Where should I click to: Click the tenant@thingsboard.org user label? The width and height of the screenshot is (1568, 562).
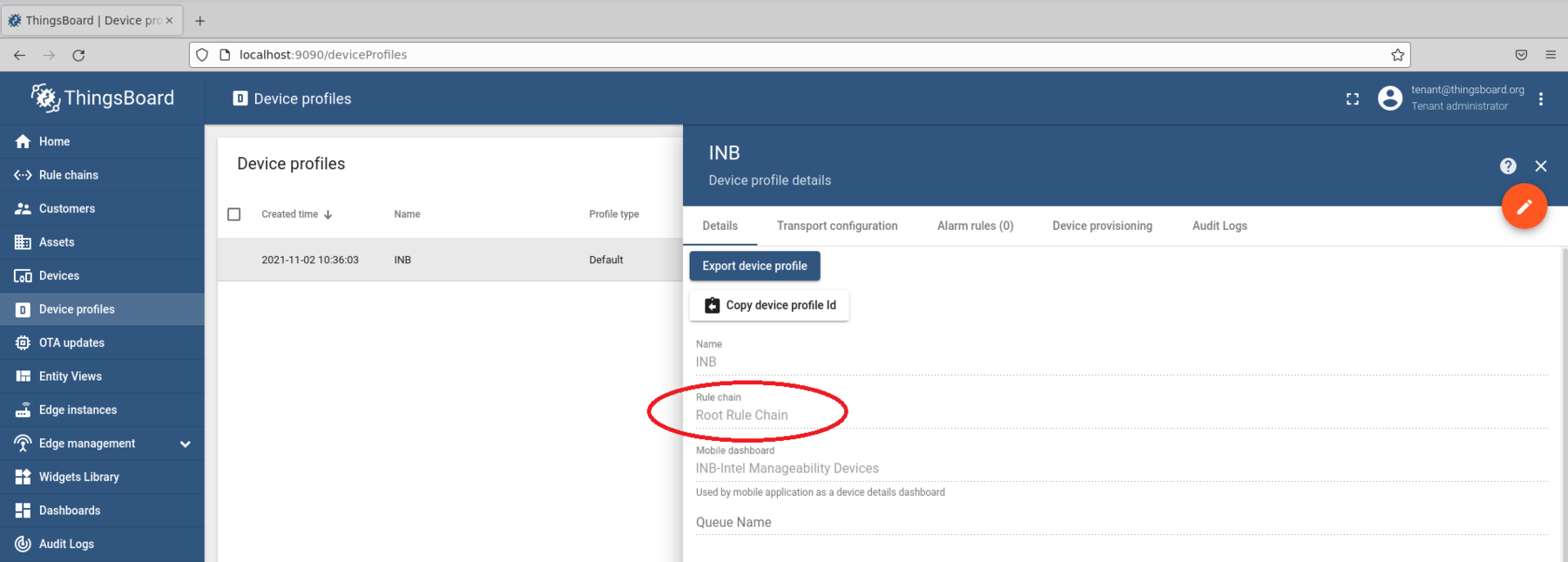pyautogui.click(x=1468, y=90)
